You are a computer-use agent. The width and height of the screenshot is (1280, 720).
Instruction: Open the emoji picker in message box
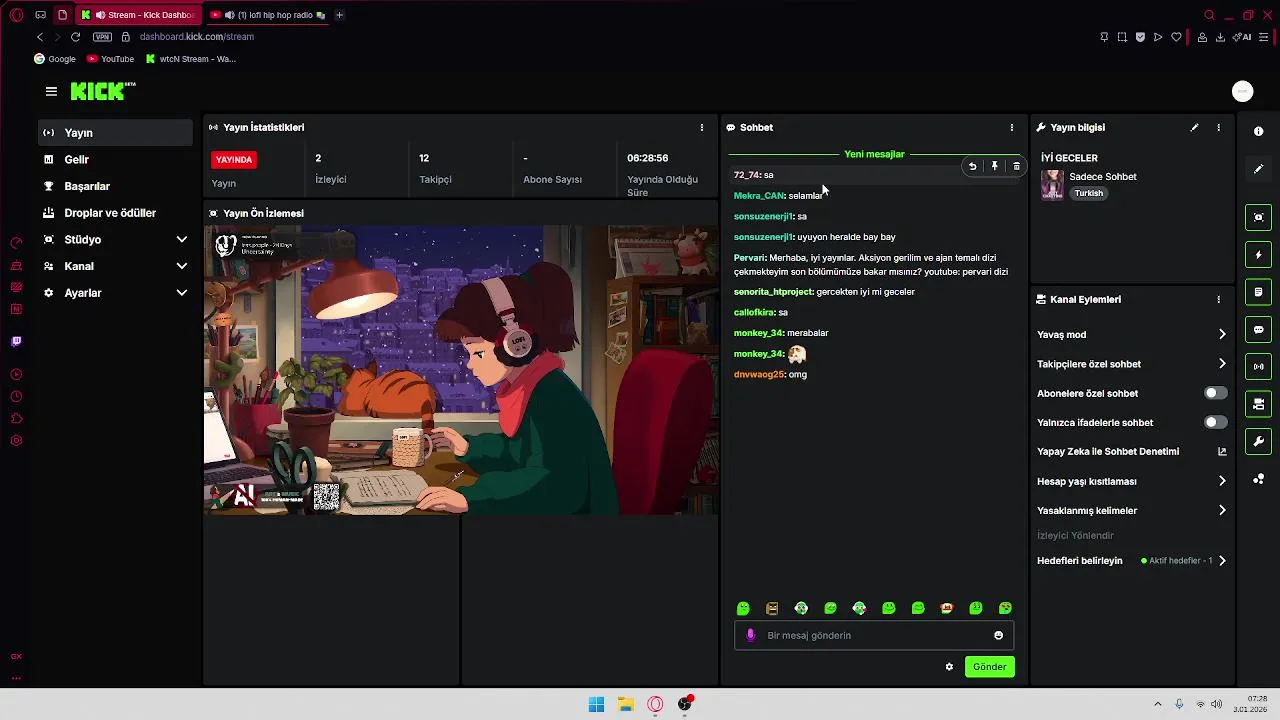998,636
